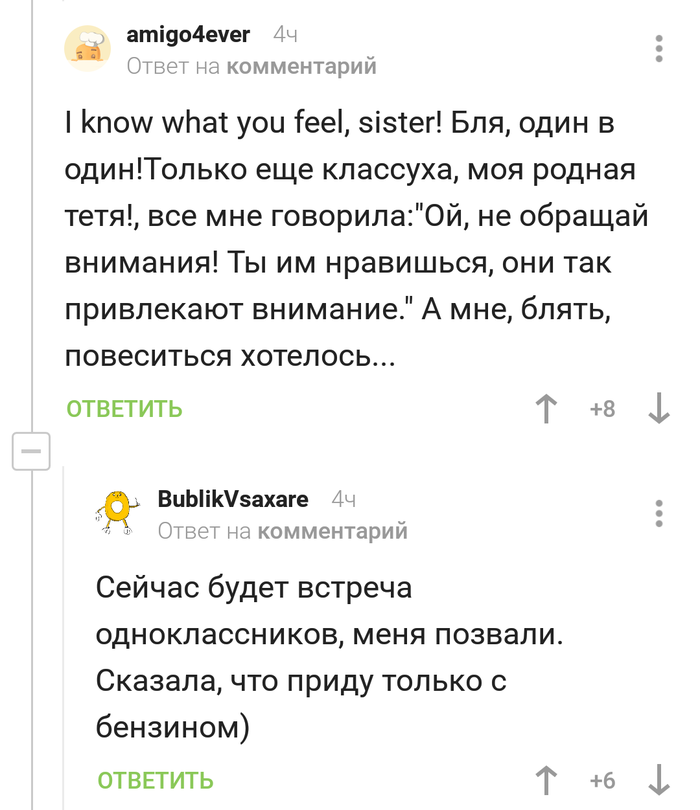Click the 4ч timestamp beside amigo4ever
700x810 pixels.
pyautogui.click(x=285, y=36)
